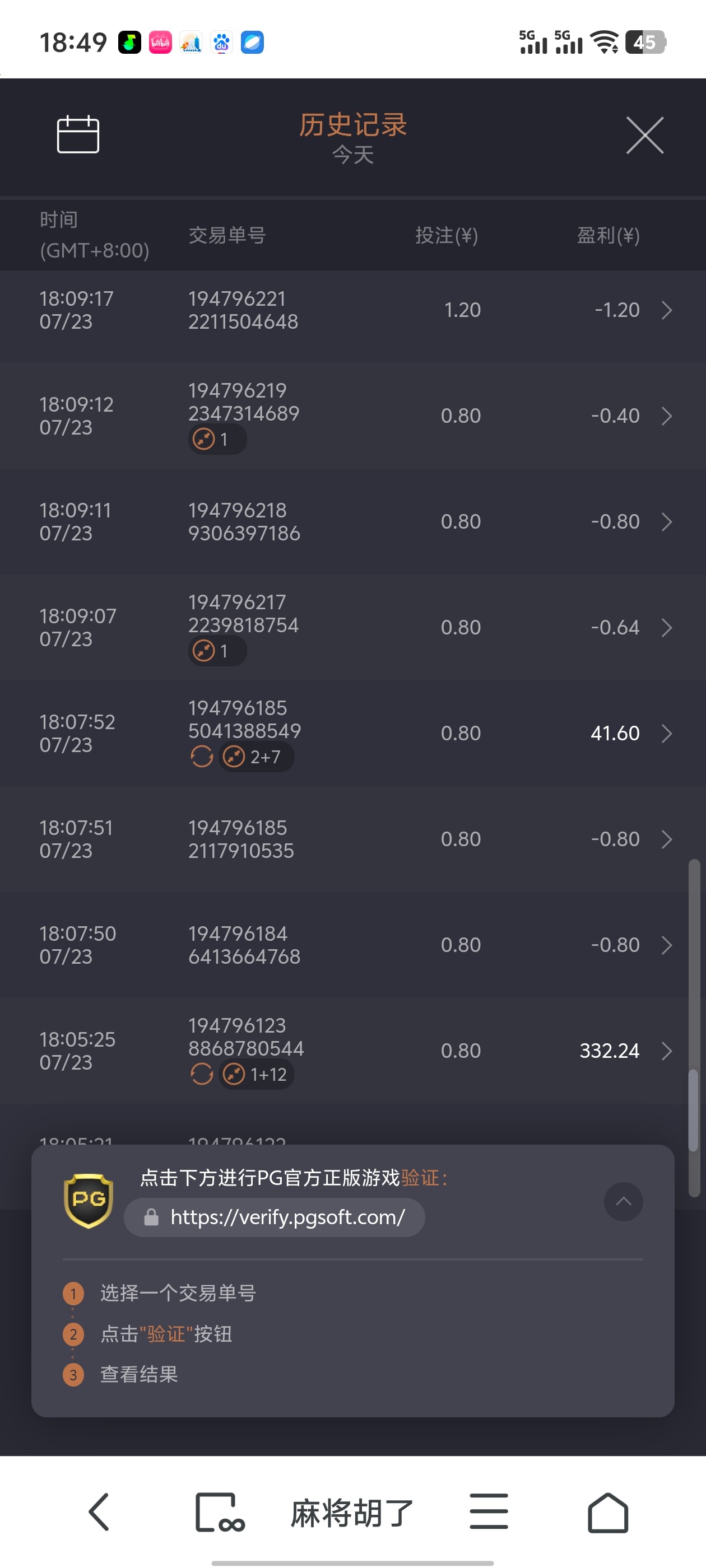This screenshot has height=1568, width=706.
Task: Expand the 18:09:17 transaction details
Action: (x=666, y=310)
